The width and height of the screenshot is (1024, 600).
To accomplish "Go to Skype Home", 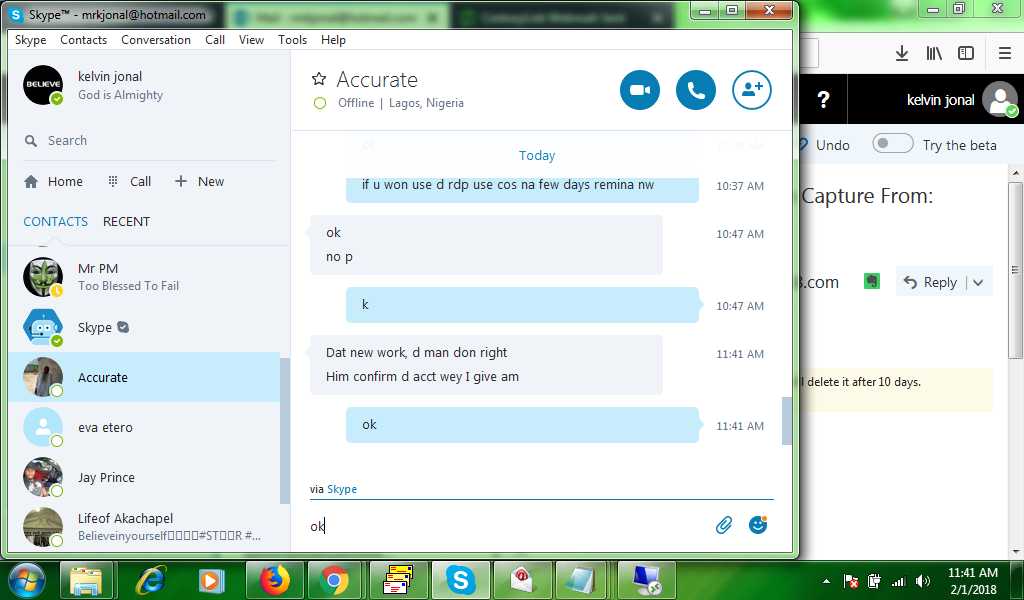I will 54,182.
